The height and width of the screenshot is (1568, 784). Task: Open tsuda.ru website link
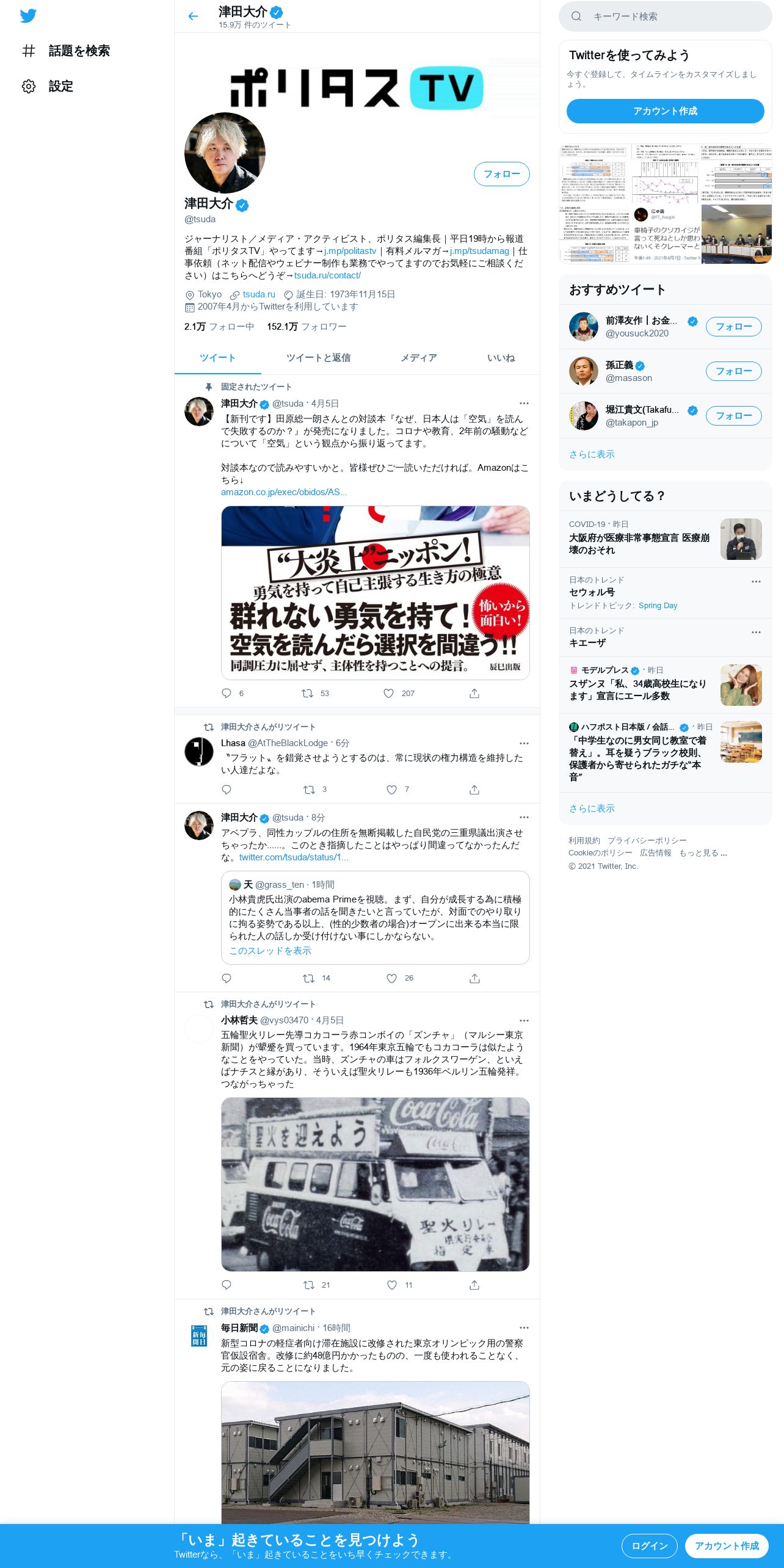[259, 294]
